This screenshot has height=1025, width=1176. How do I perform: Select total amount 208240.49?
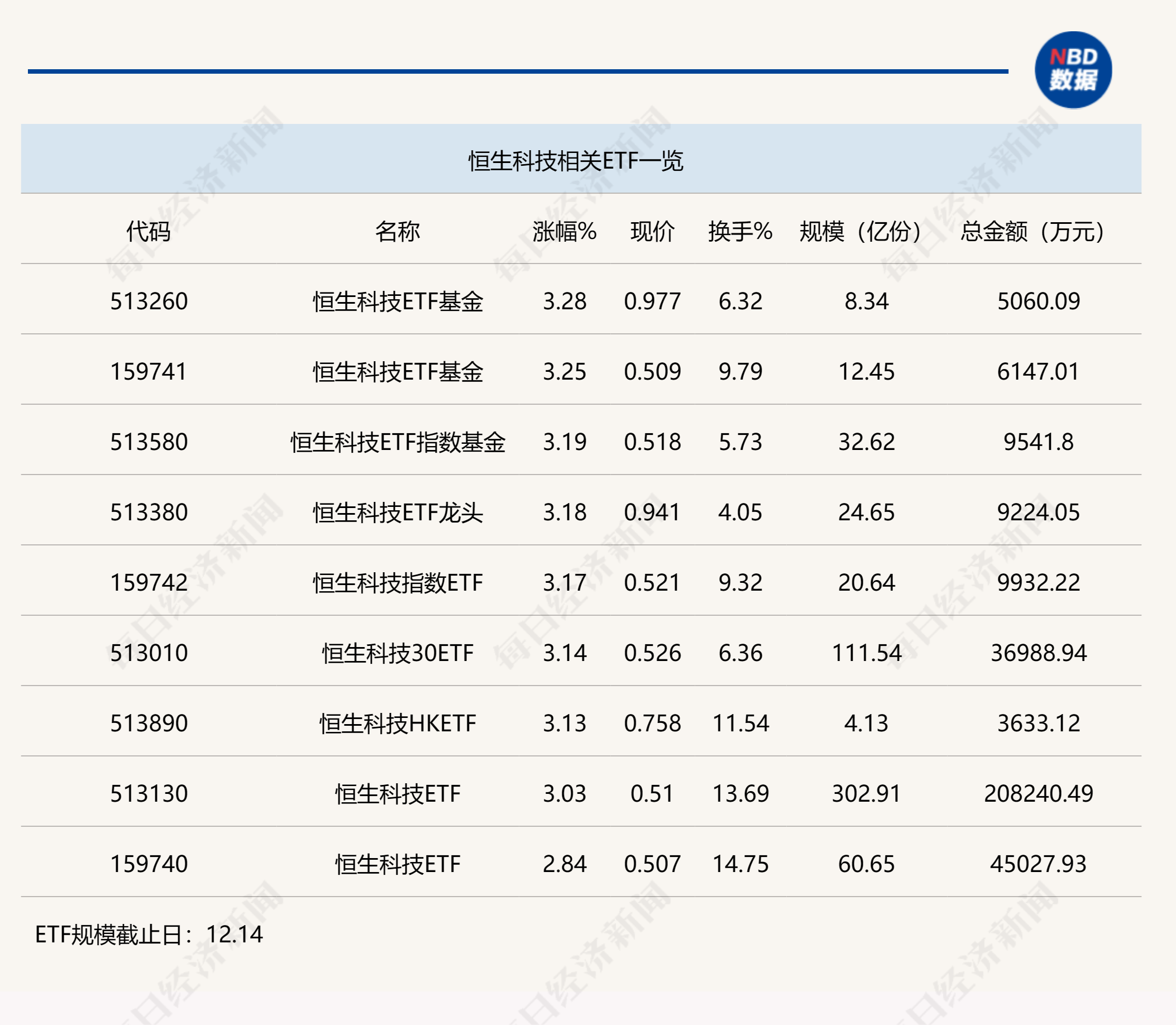1039,794
